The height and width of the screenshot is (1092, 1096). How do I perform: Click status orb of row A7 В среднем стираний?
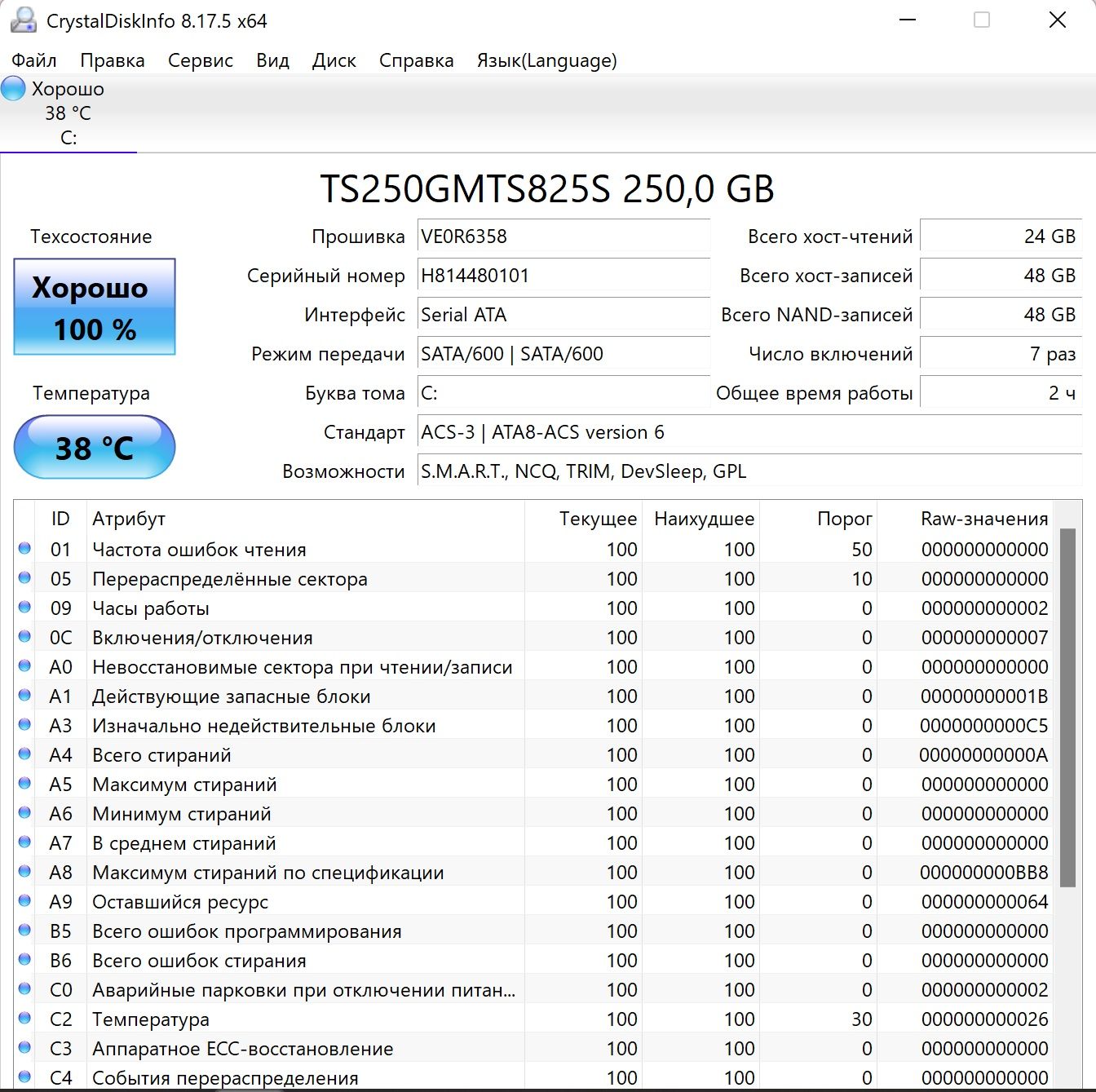pyautogui.click(x=24, y=842)
